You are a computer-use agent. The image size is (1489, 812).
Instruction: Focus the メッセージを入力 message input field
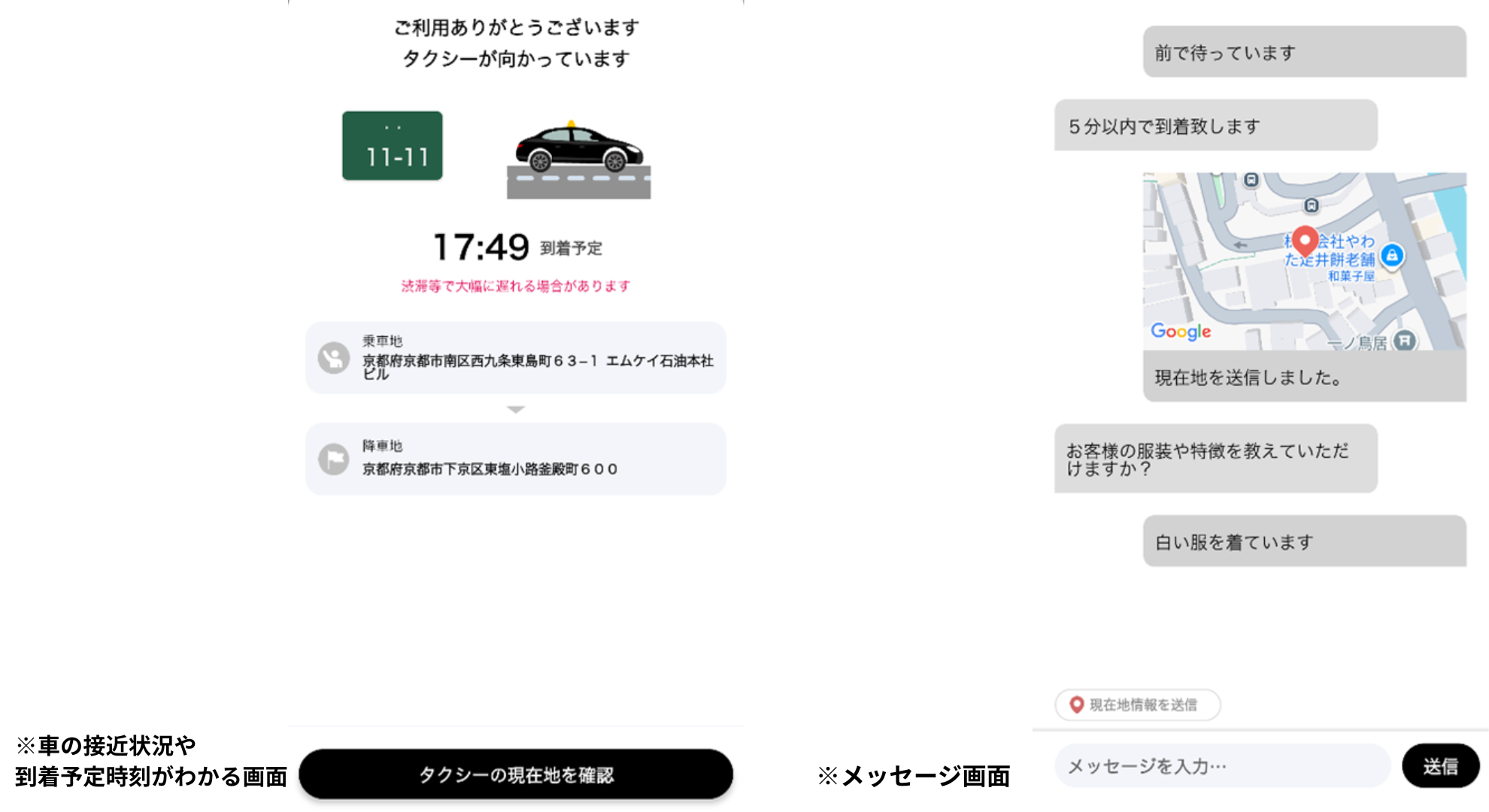coord(1222,766)
